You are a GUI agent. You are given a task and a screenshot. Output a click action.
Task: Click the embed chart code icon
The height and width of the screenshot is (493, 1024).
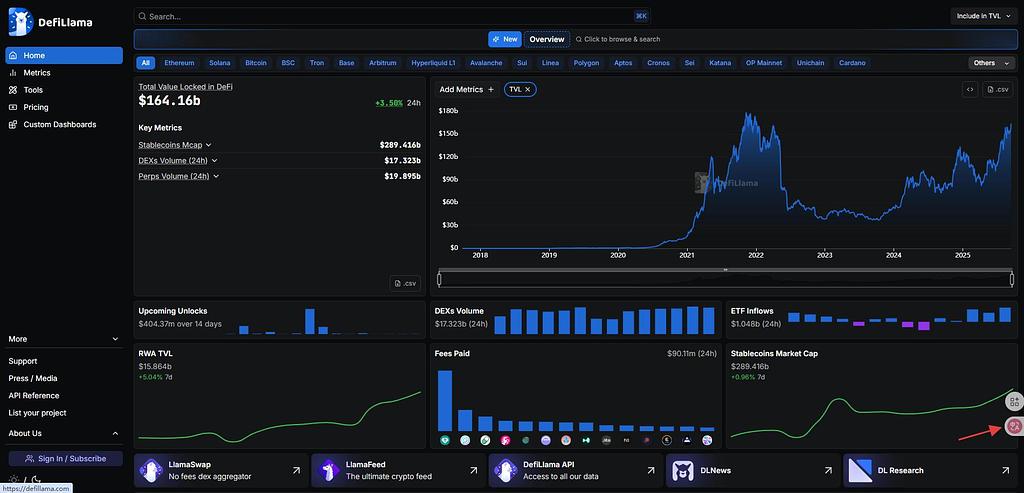pos(969,89)
